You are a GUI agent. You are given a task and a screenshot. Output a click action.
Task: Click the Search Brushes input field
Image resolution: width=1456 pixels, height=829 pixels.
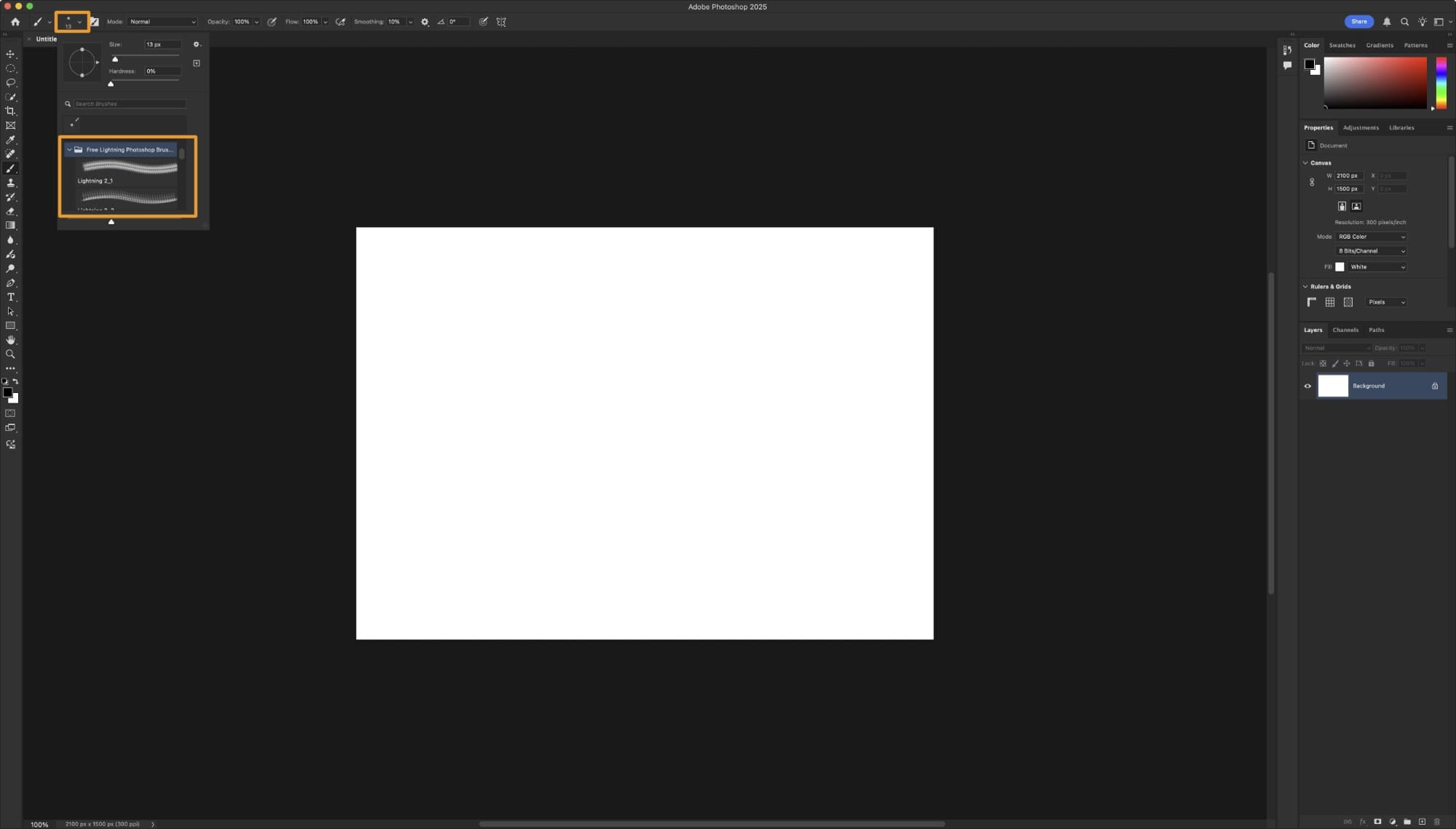(x=130, y=104)
